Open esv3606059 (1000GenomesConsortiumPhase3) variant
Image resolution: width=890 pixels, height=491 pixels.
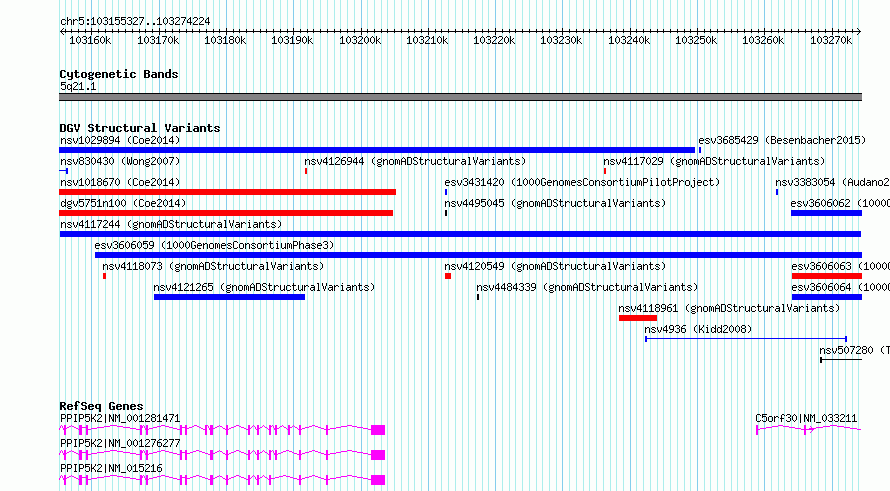214,245
